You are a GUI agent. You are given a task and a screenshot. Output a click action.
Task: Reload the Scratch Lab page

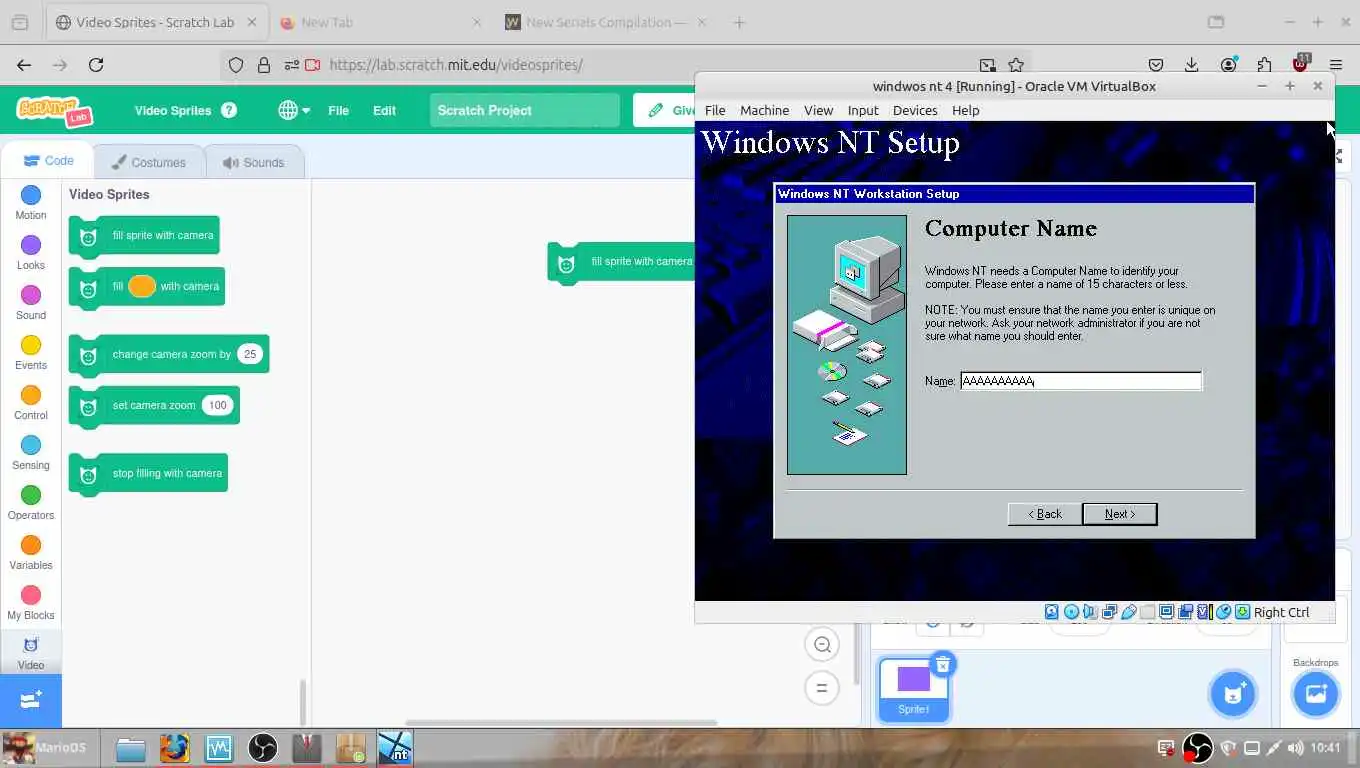(x=96, y=65)
